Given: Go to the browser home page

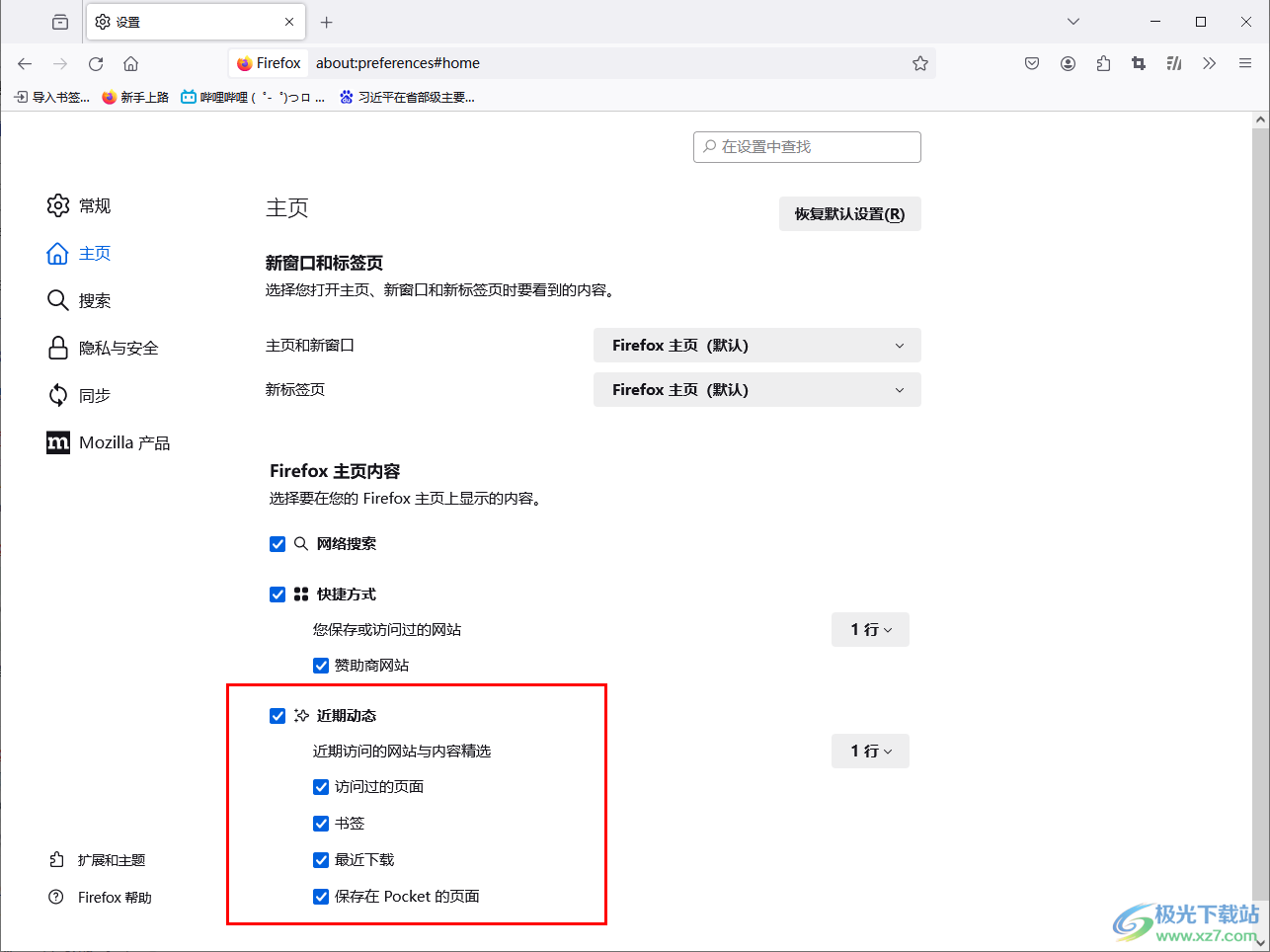Looking at the screenshot, I should [x=130, y=63].
